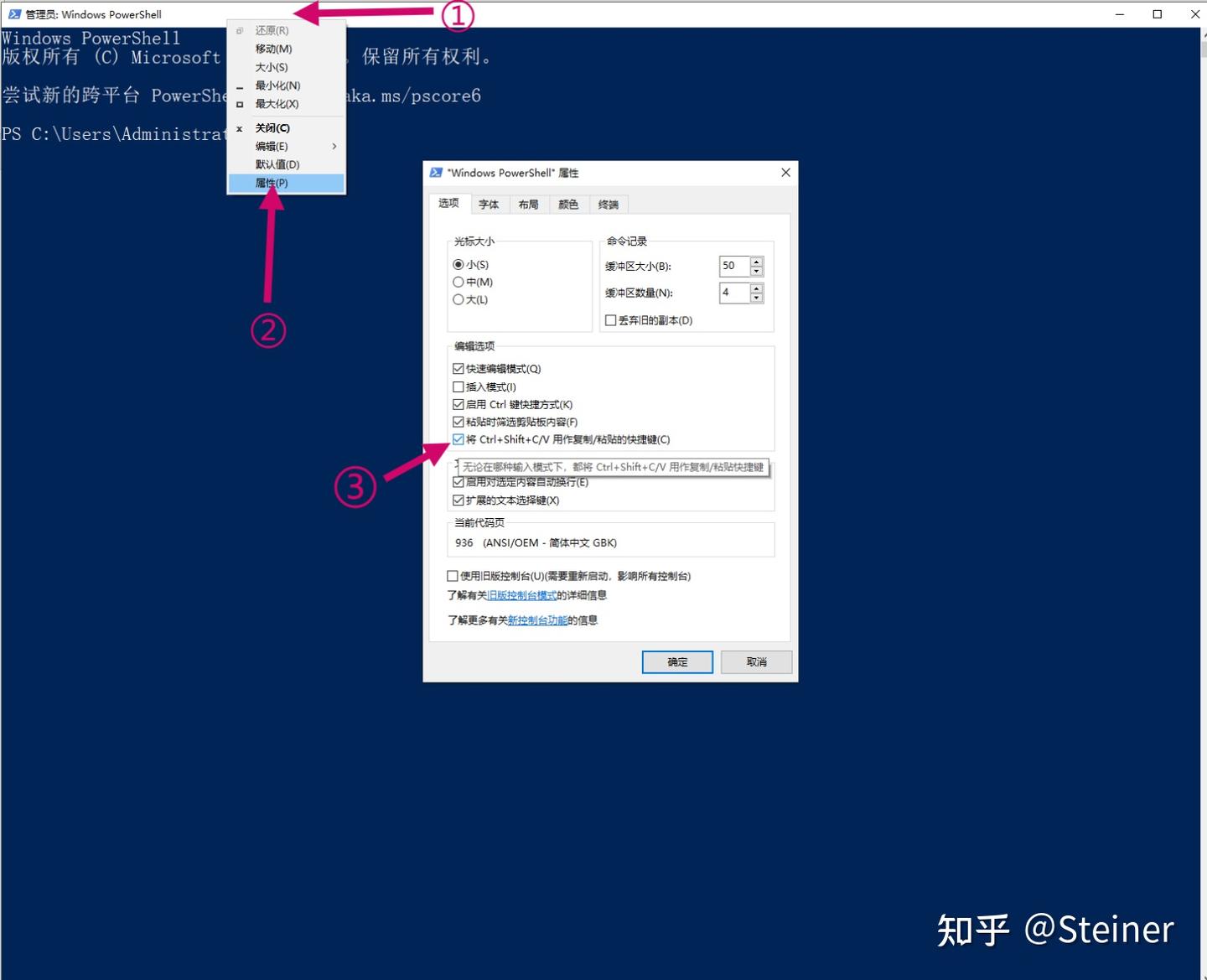Click the 确定 button to confirm settings
This screenshot has width=1207, height=980.
(677, 661)
